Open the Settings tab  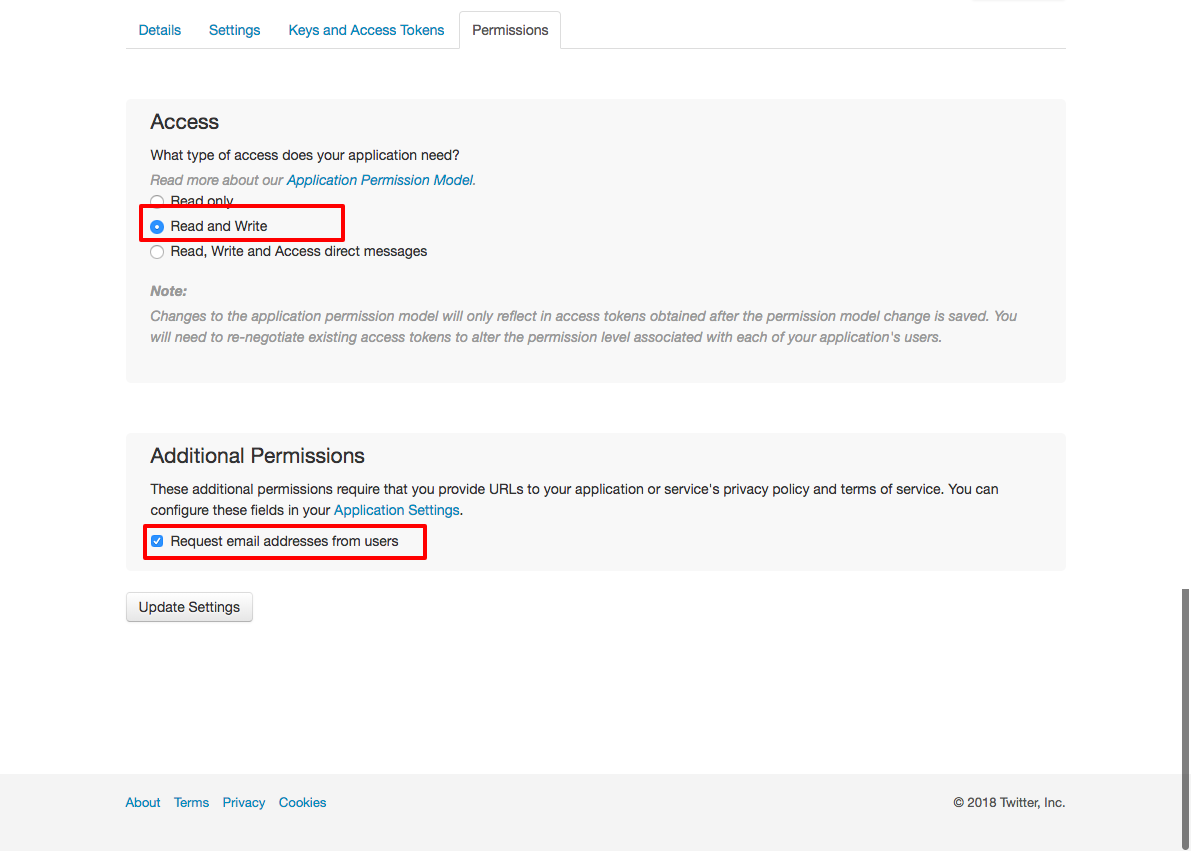[x=233, y=30]
